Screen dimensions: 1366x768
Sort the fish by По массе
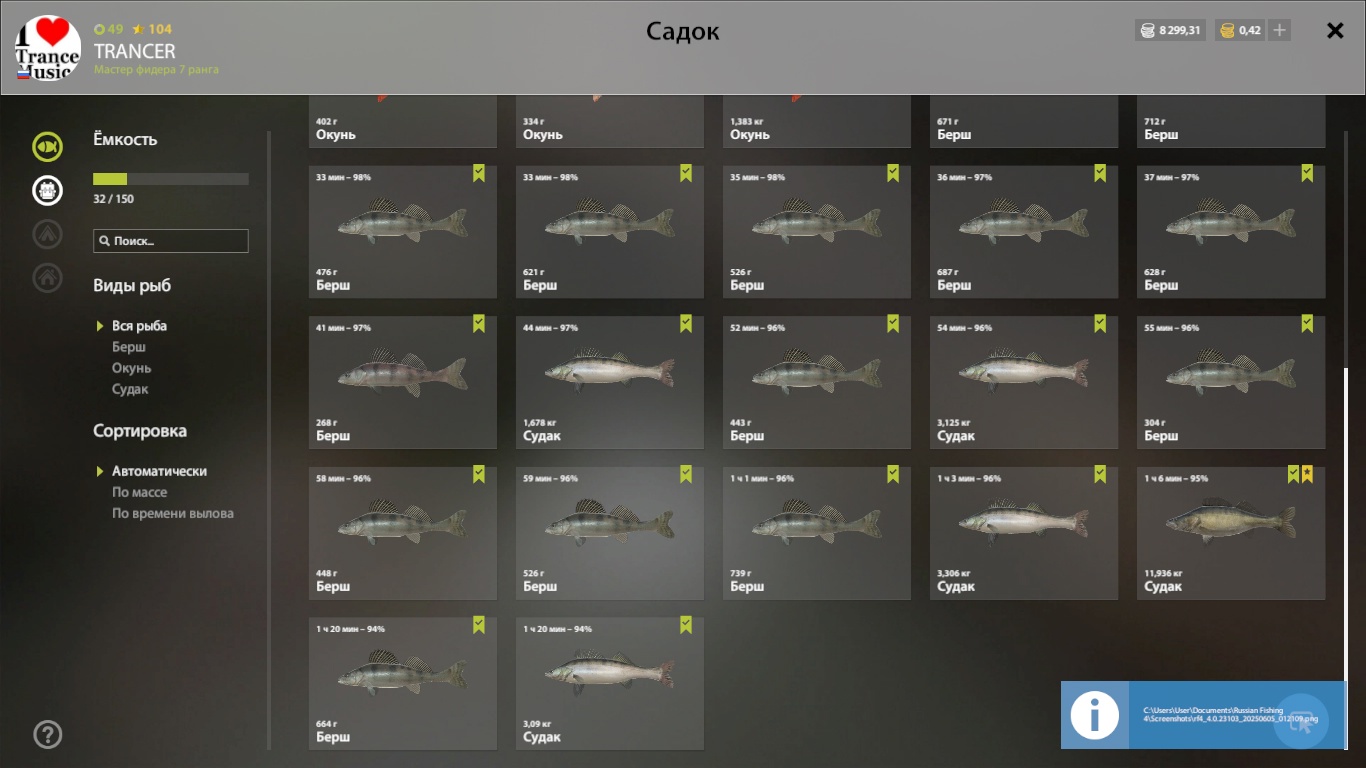[x=139, y=492]
